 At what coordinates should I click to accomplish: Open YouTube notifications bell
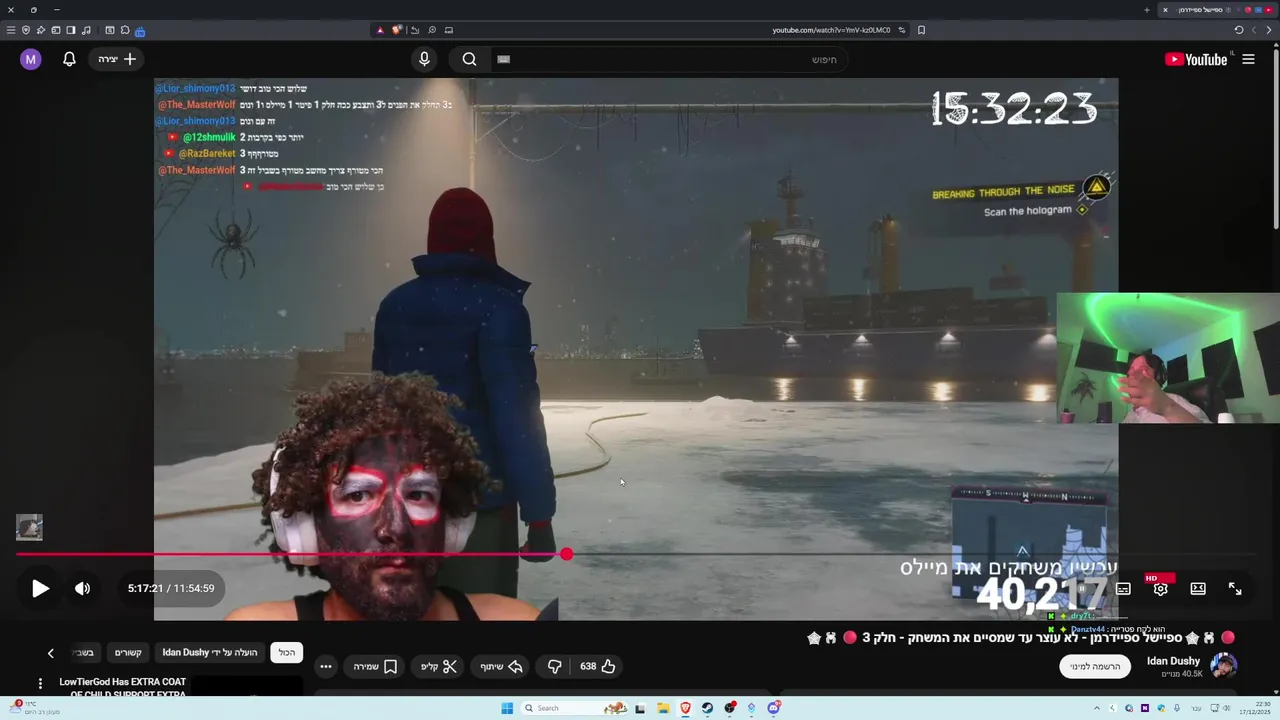(x=69, y=59)
